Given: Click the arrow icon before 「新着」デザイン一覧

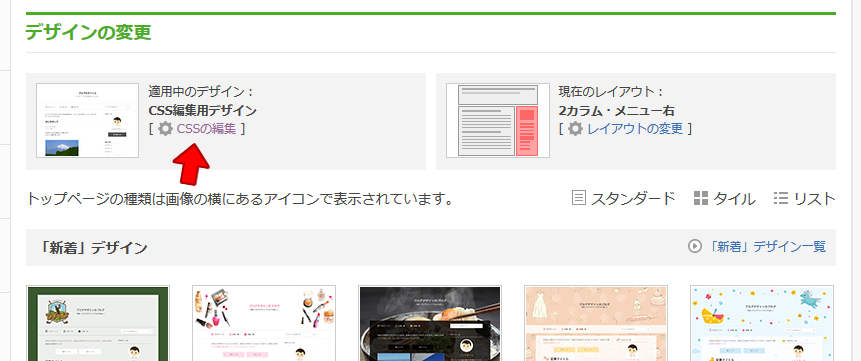Looking at the screenshot, I should click(x=695, y=247).
